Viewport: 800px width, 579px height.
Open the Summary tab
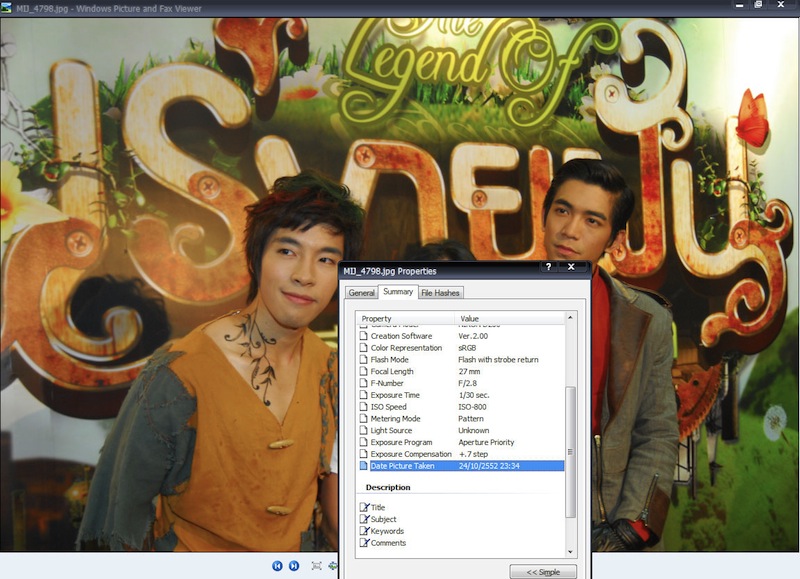[398, 291]
